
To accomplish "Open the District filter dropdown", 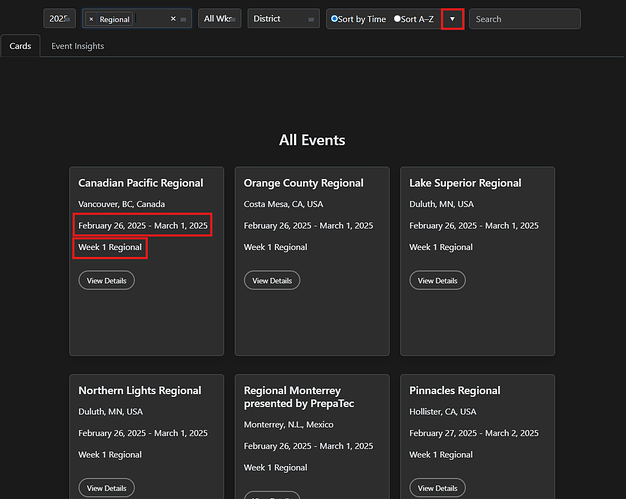I will pos(283,19).
